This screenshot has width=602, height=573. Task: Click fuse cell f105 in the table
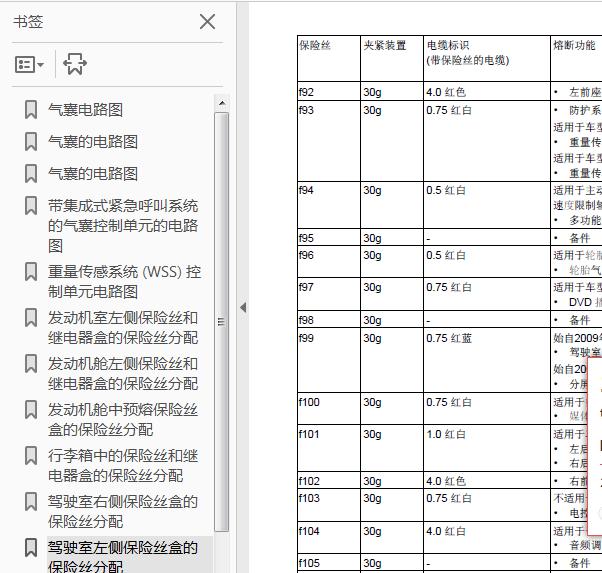[x=329, y=563]
